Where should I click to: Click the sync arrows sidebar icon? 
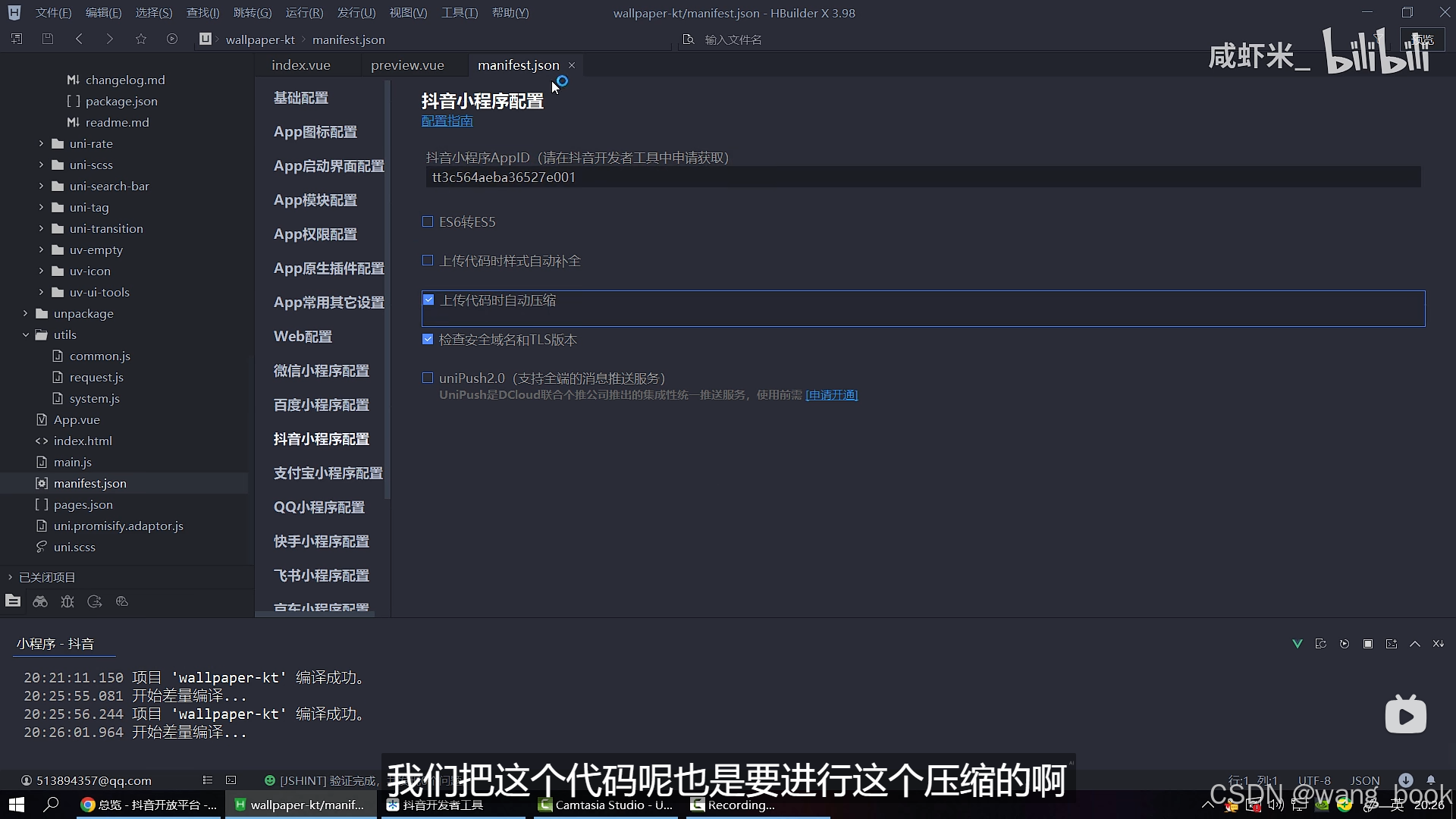[95, 601]
